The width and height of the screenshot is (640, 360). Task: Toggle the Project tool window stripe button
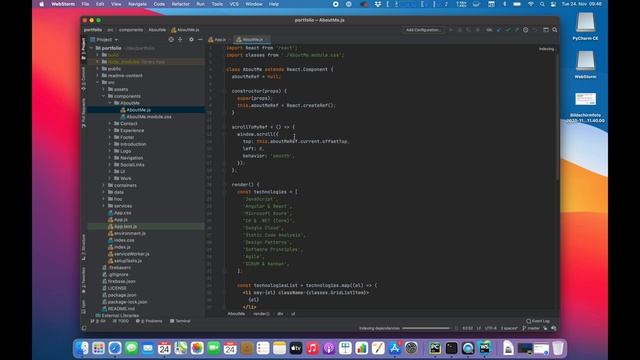pyautogui.click(x=84, y=49)
